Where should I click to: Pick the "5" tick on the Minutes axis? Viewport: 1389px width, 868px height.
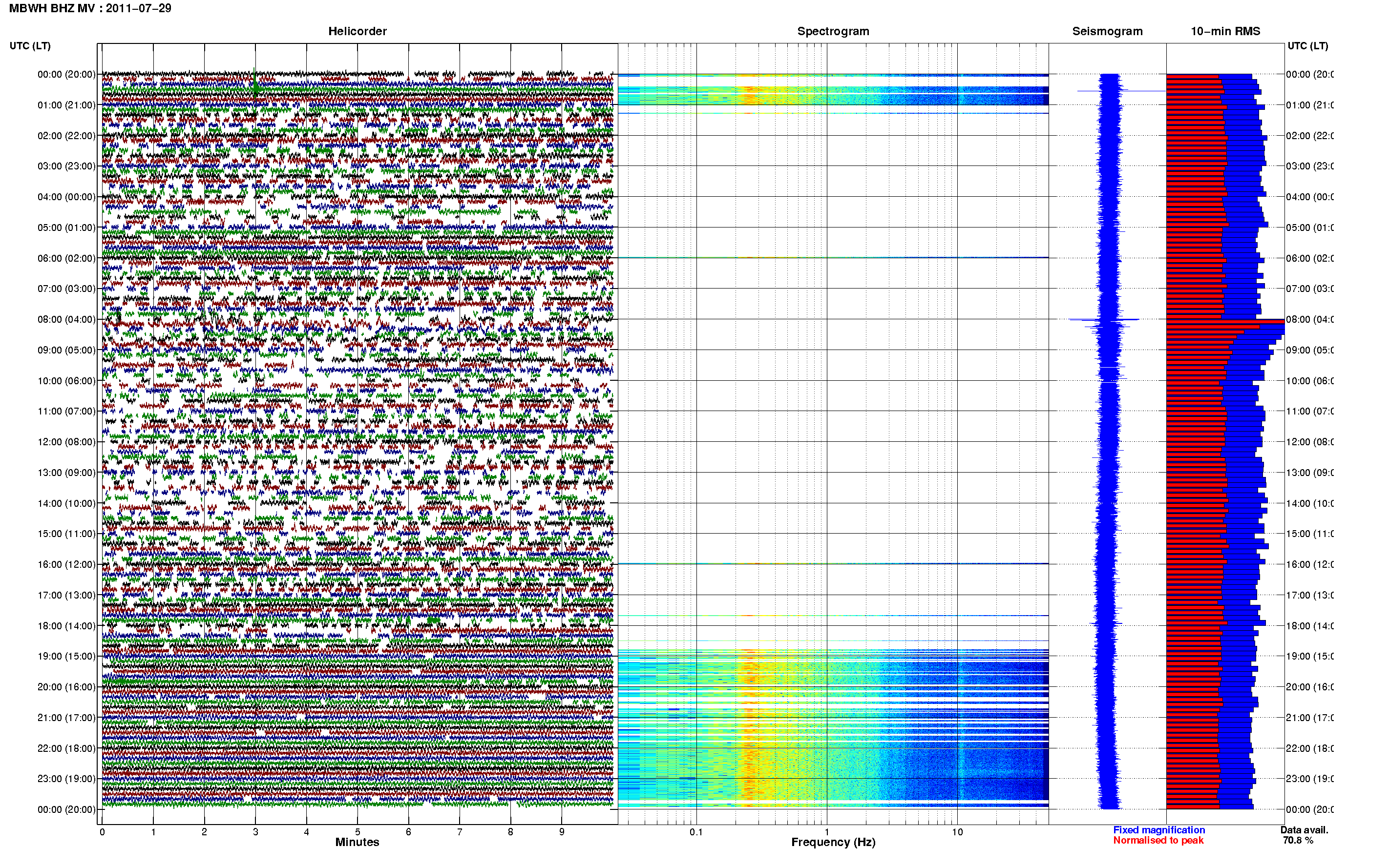(358, 832)
